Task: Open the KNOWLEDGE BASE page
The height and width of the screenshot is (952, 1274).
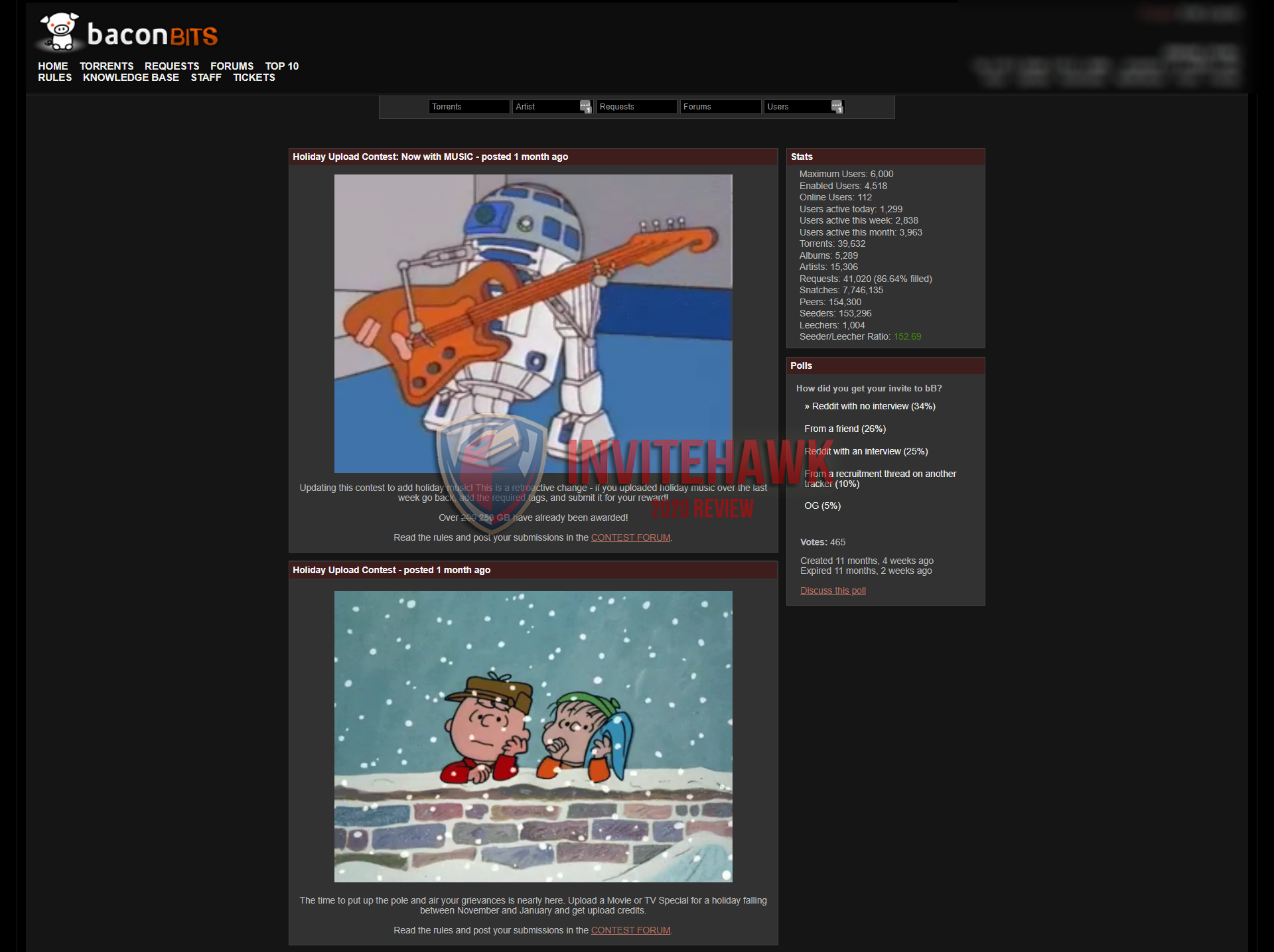Action: point(131,78)
